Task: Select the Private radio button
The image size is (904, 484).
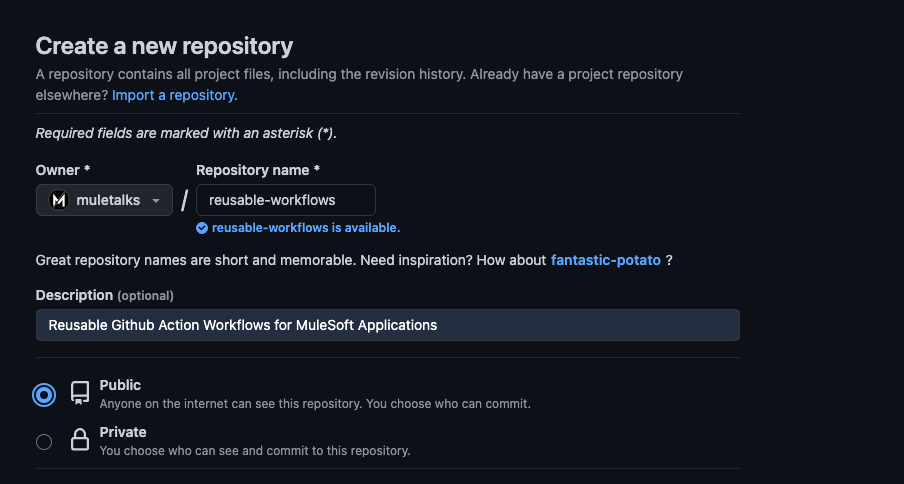Action: tap(44, 442)
